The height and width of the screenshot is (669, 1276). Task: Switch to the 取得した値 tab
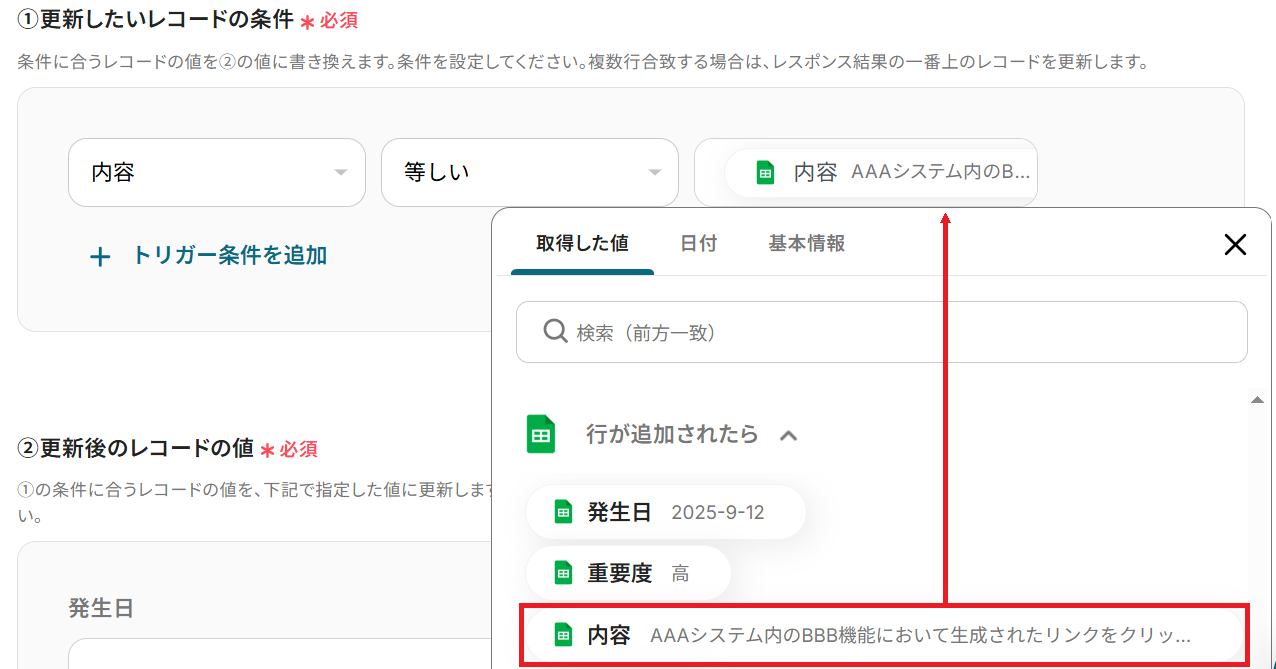click(582, 243)
